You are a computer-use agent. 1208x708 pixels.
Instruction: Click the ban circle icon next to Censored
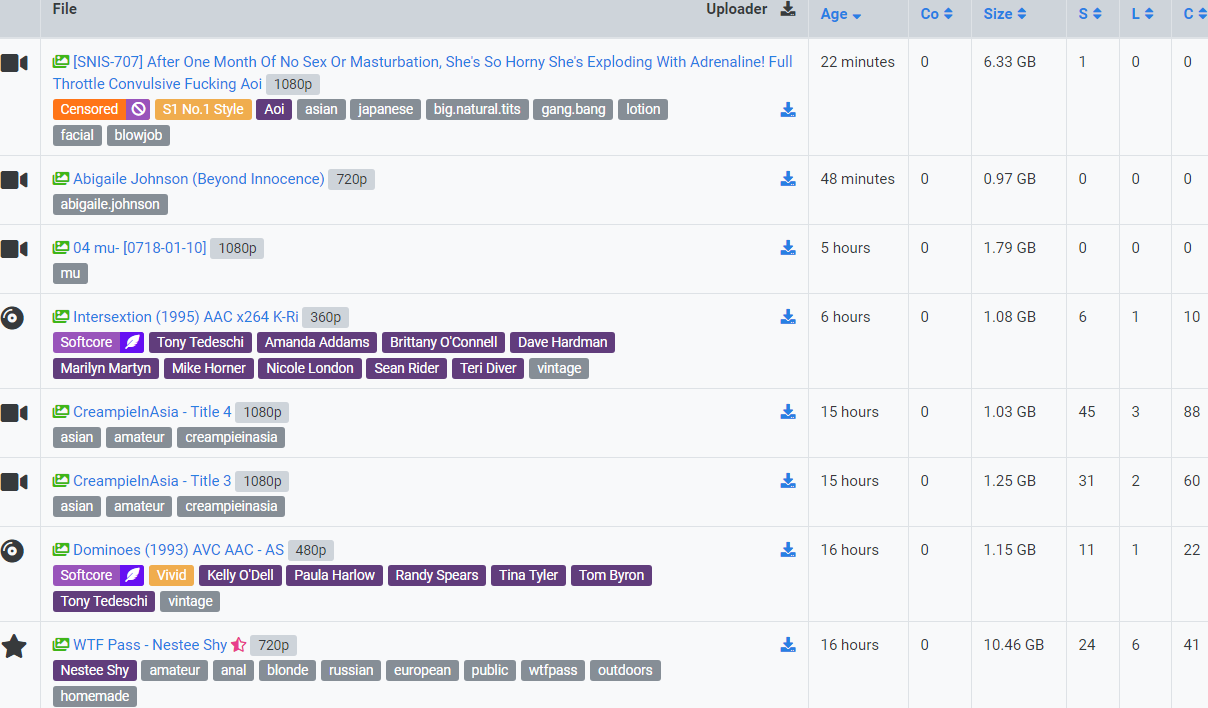(138, 110)
